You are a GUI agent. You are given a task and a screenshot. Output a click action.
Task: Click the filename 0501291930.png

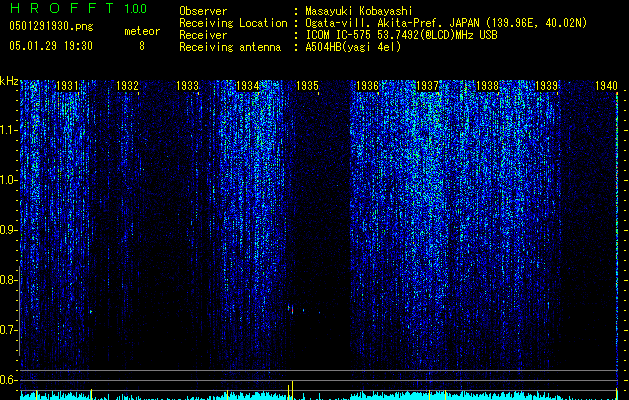[51, 27]
